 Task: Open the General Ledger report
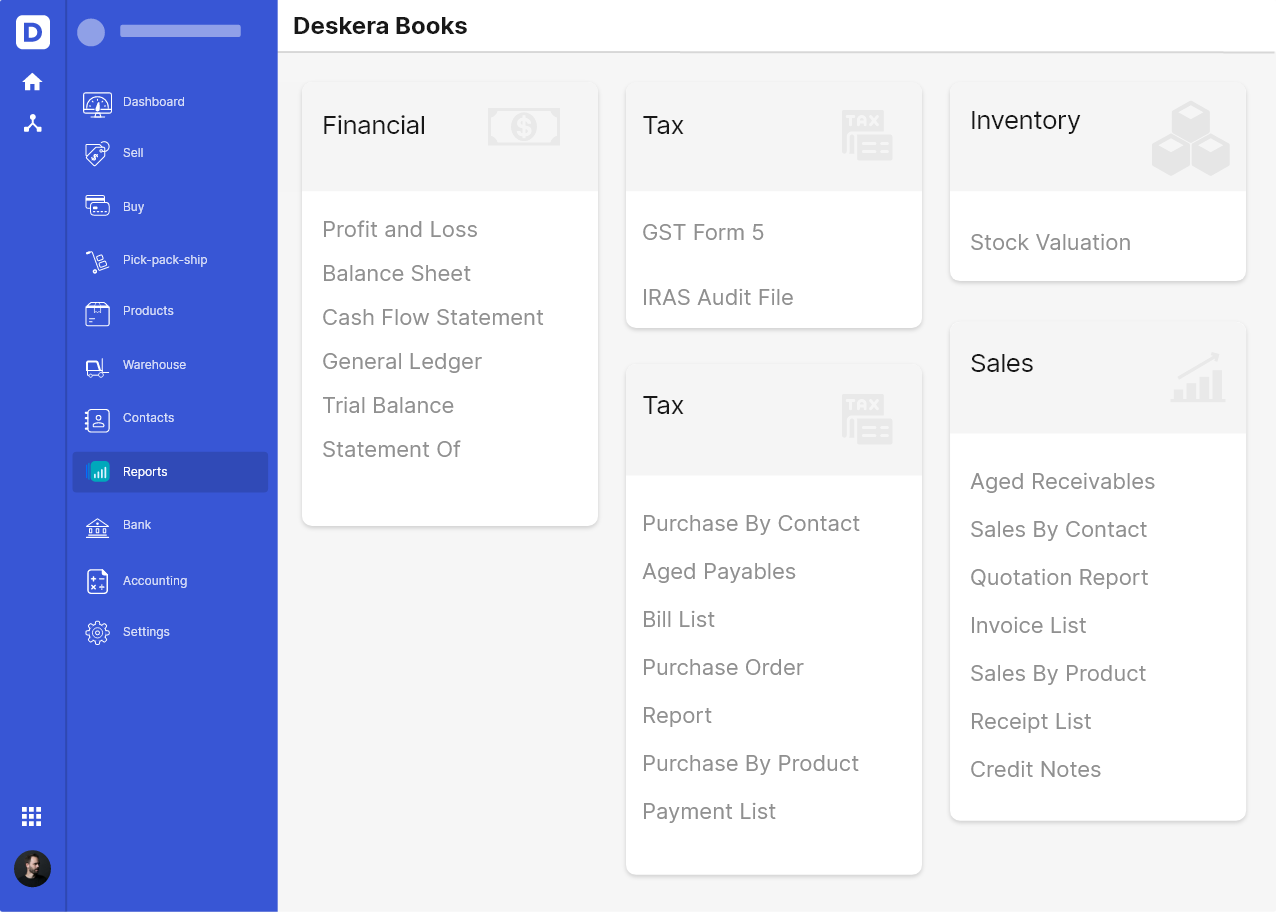point(402,362)
